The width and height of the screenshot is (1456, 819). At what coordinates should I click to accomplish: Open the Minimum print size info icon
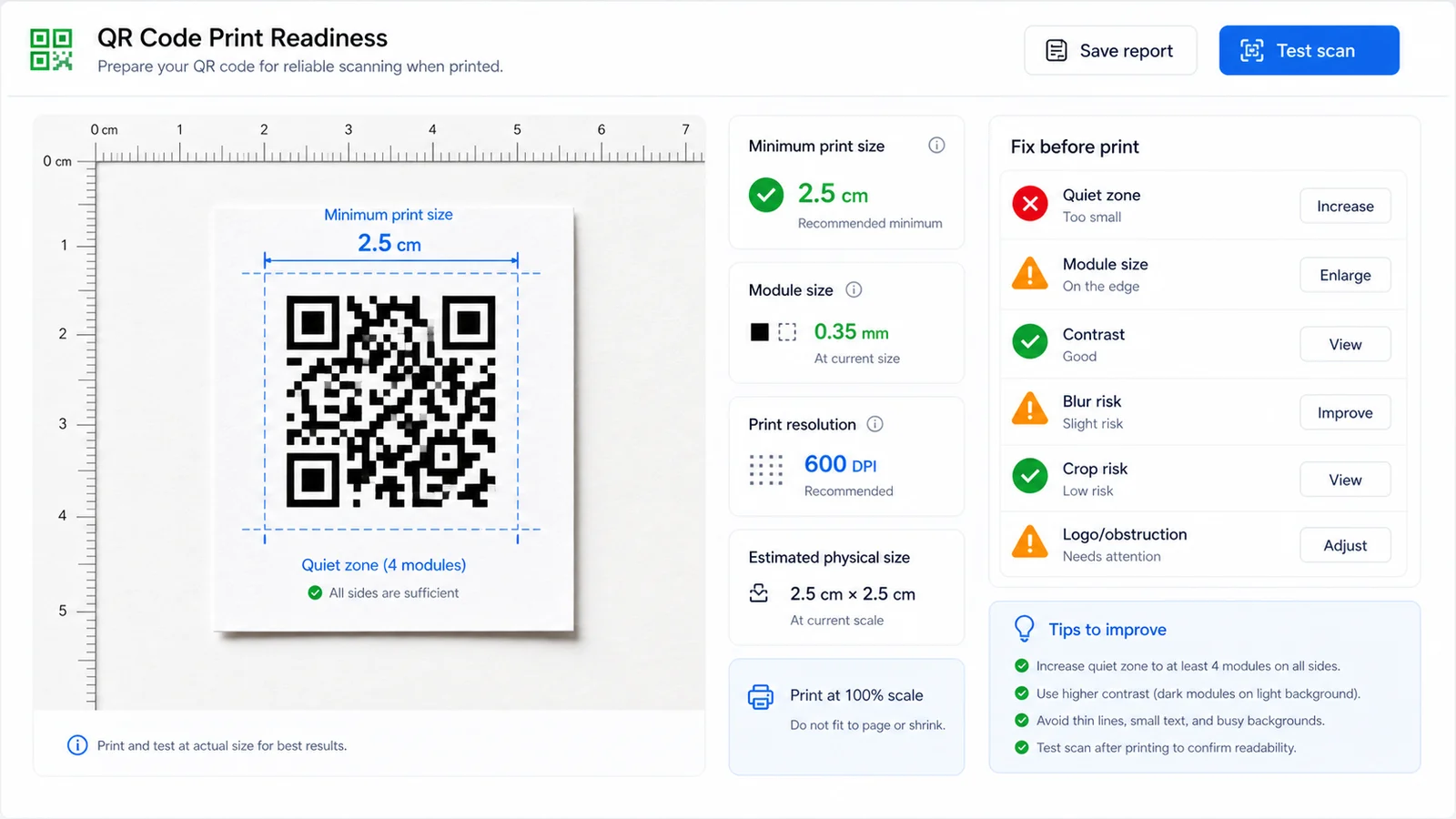936,146
